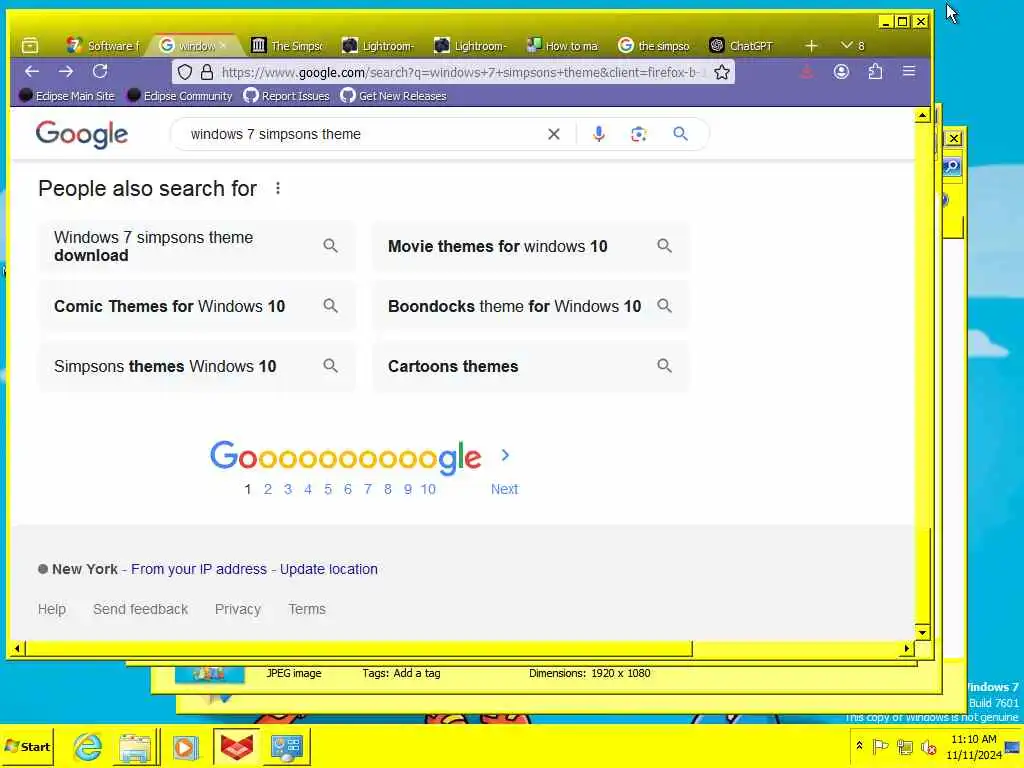This screenshot has width=1024, height=768.
Task: Click horizontal scrollbar right arrow
Action: (x=906, y=648)
